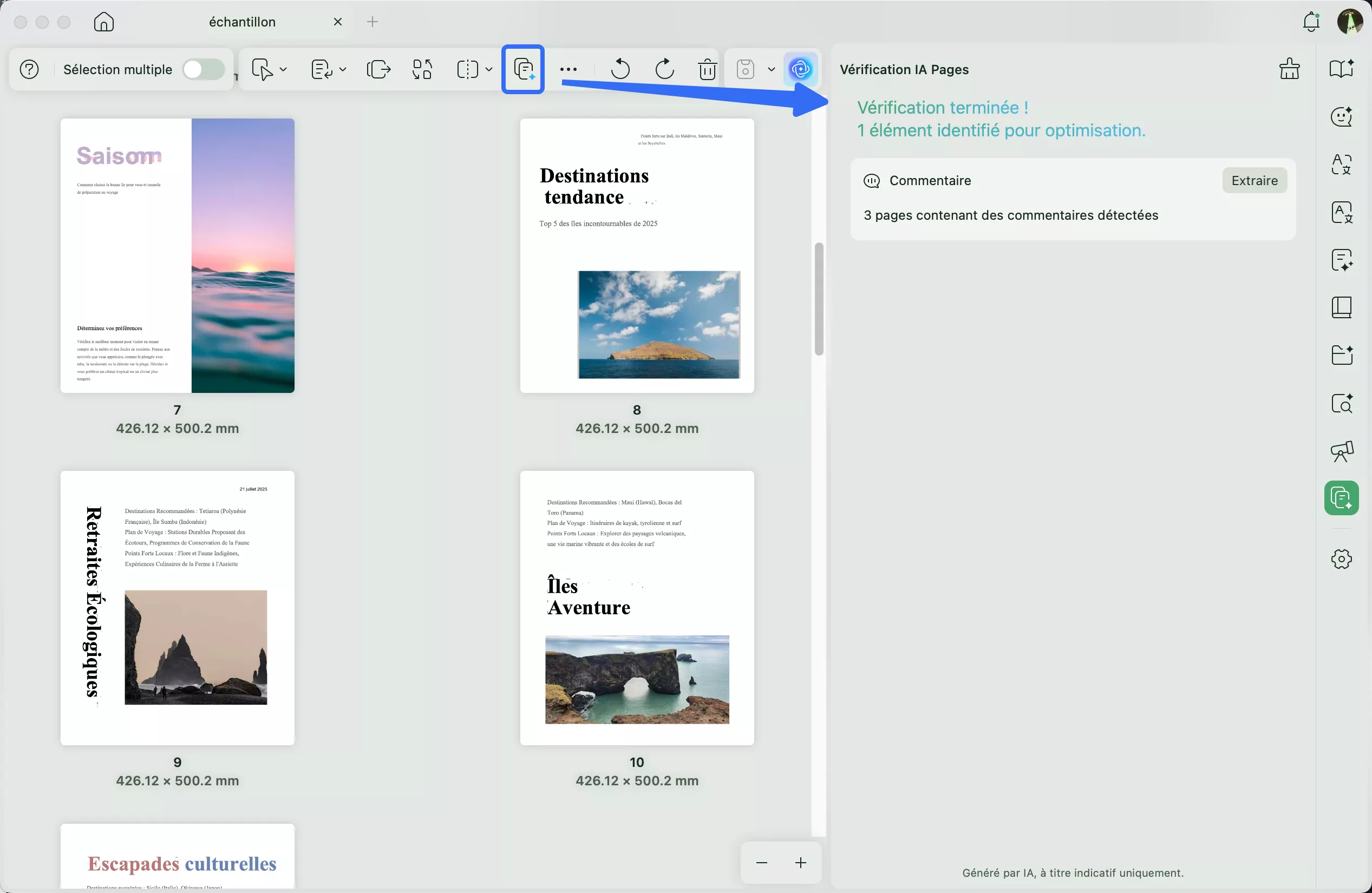Undo the last action
Image resolution: width=1372 pixels, height=893 pixels.
[x=620, y=69]
